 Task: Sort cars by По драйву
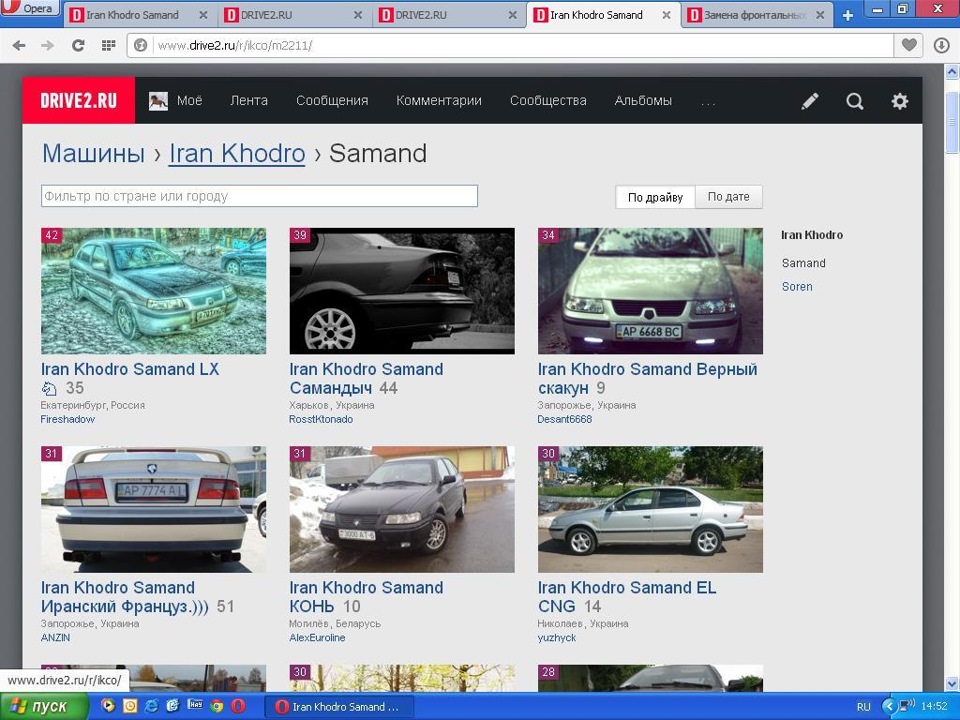(x=655, y=197)
